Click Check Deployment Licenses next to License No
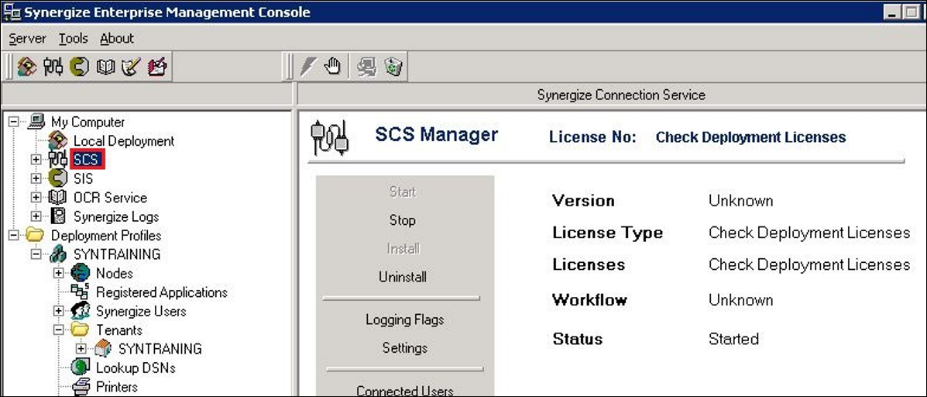The image size is (927, 397). click(x=751, y=138)
